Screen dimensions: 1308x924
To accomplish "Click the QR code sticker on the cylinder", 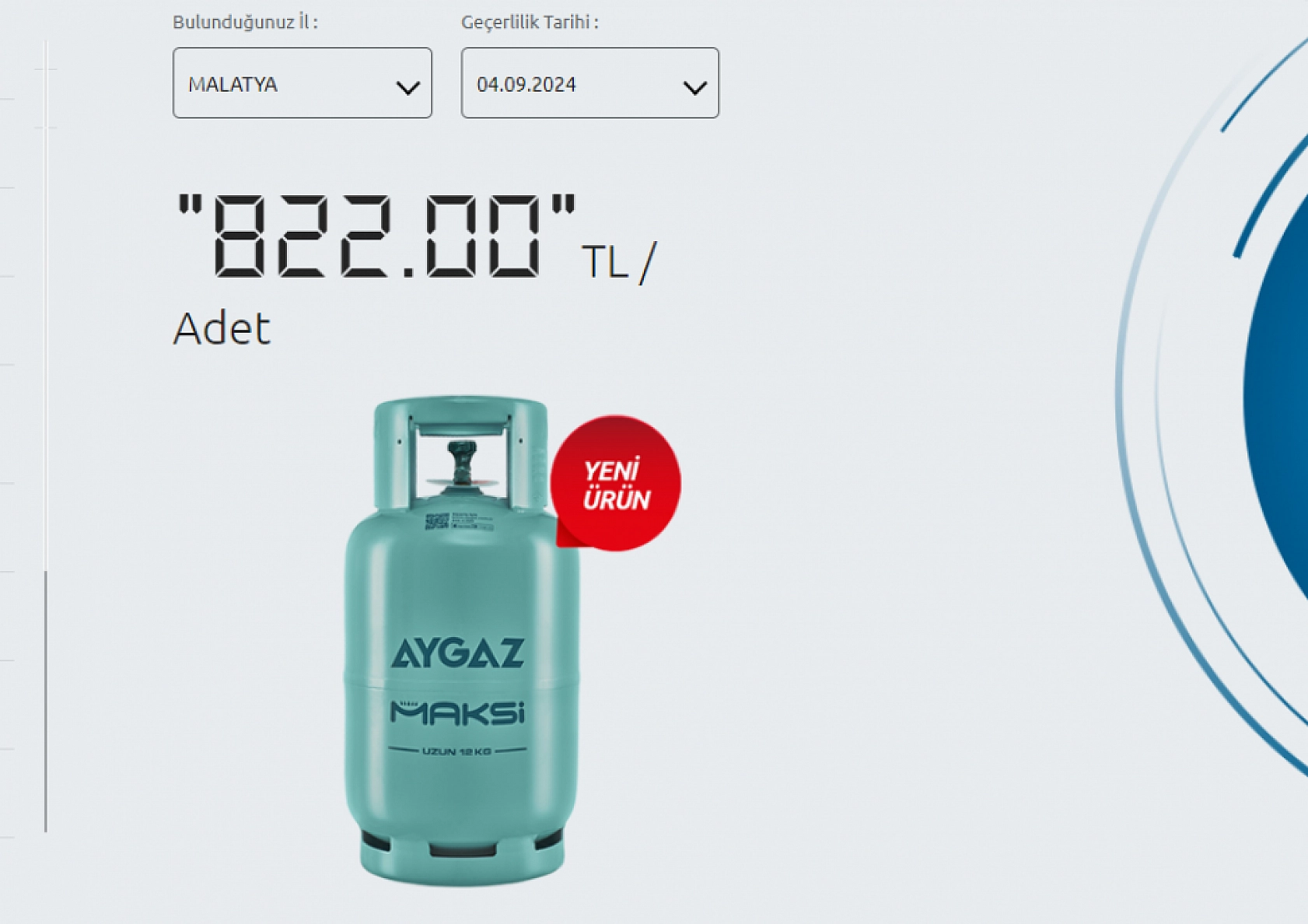I will coord(438,520).
